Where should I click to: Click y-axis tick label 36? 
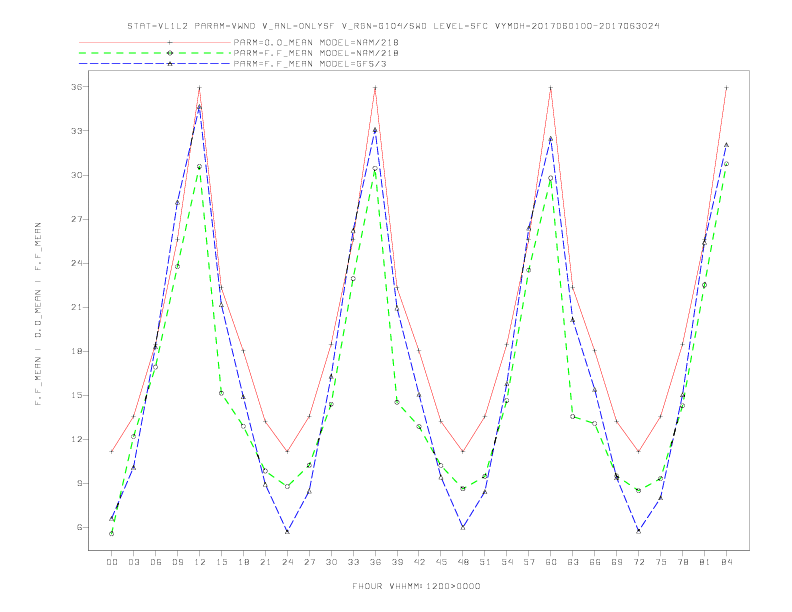pyautogui.click(x=76, y=87)
